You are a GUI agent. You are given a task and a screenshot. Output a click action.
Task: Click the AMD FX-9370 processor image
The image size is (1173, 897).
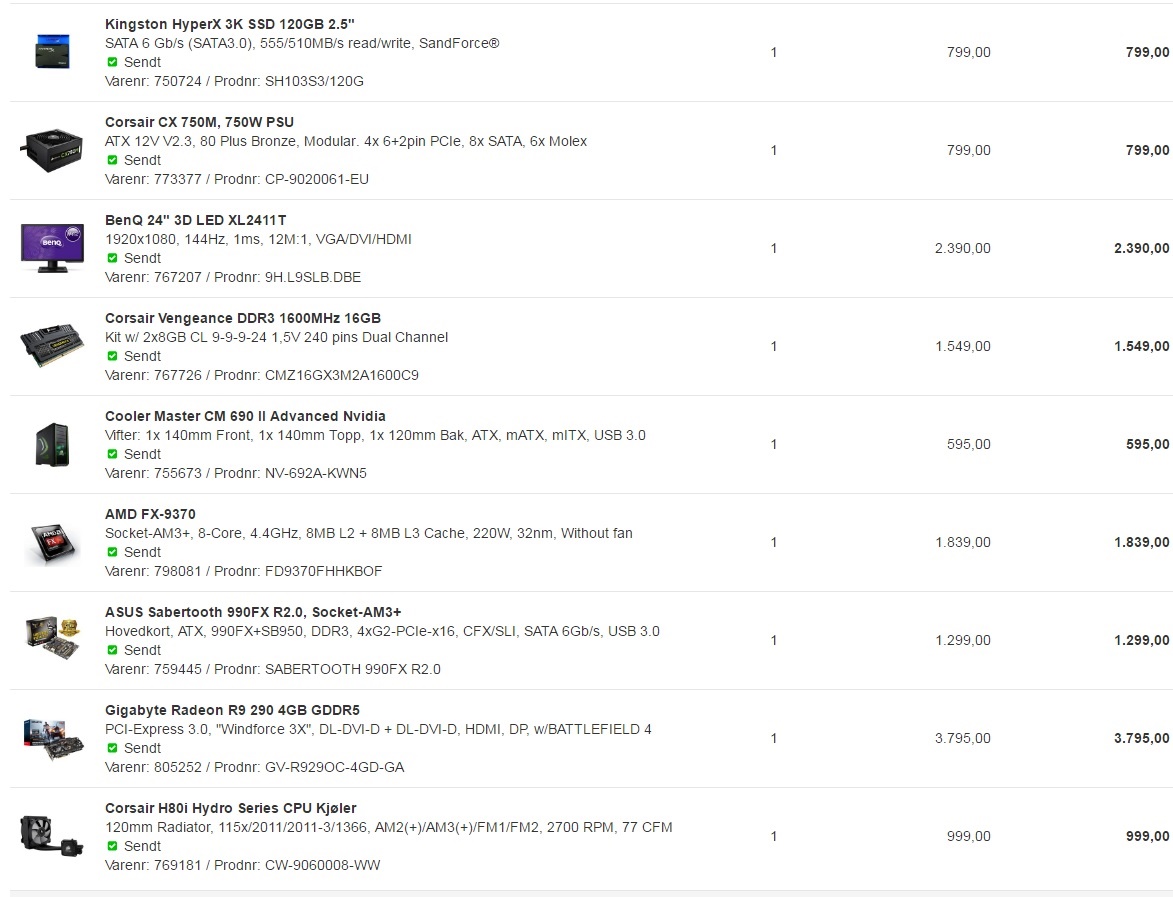point(52,542)
